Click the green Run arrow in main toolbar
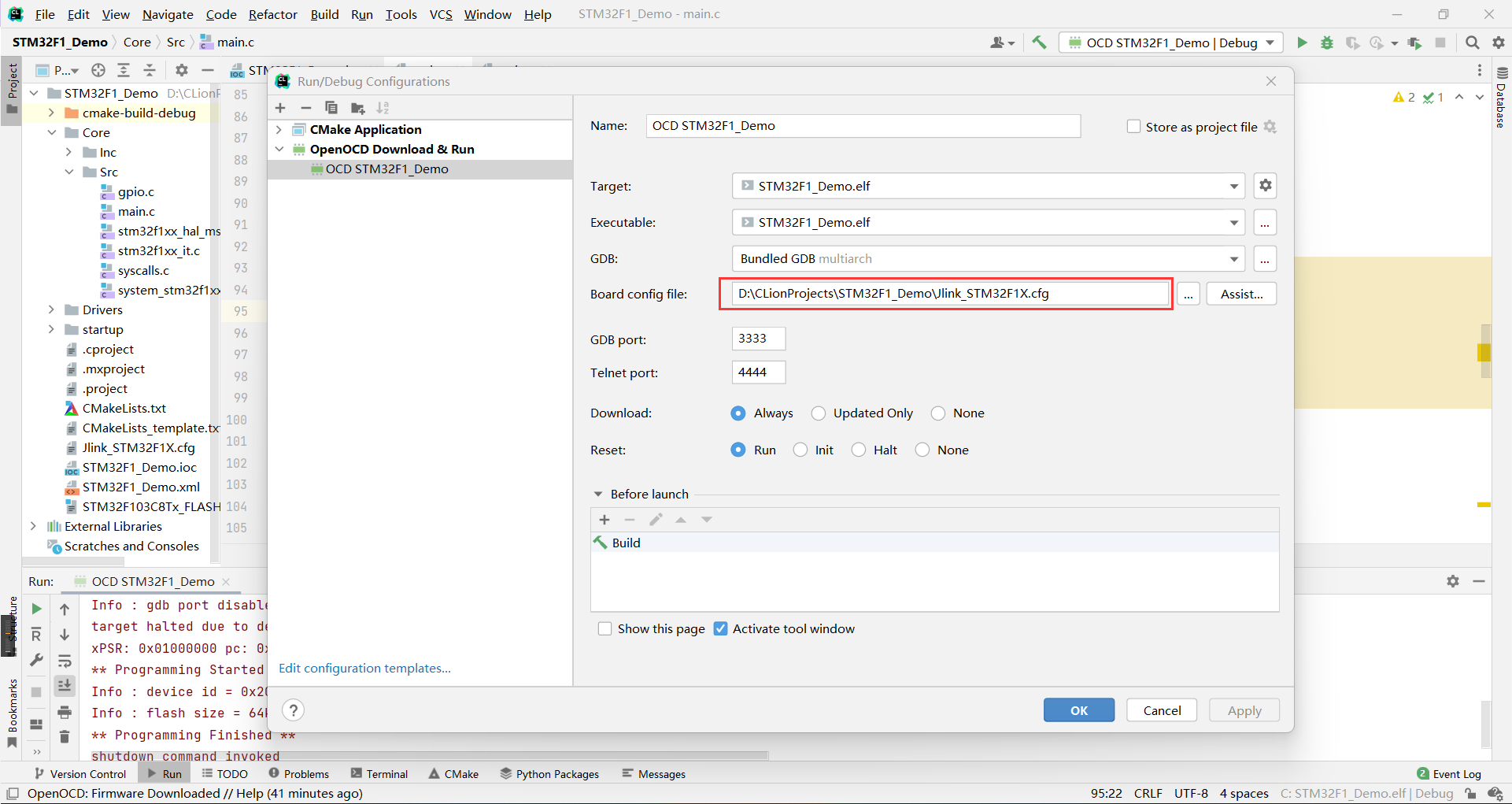Image resolution: width=1512 pixels, height=804 pixels. 1302,43
